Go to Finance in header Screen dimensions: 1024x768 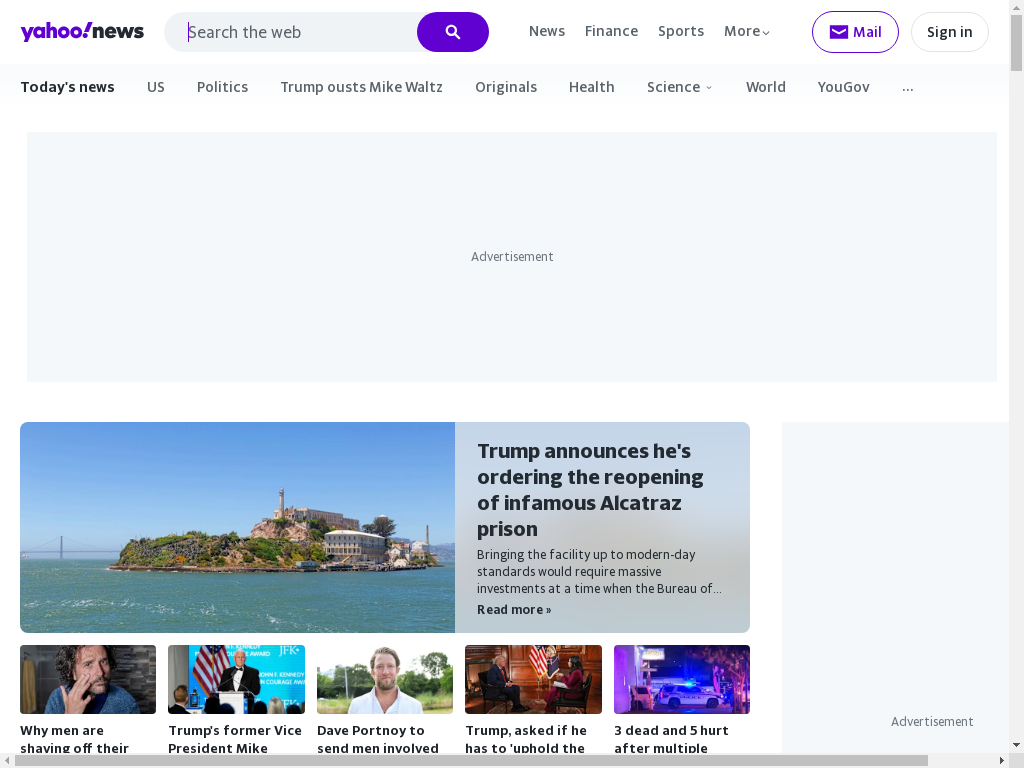click(x=611, y=31)
